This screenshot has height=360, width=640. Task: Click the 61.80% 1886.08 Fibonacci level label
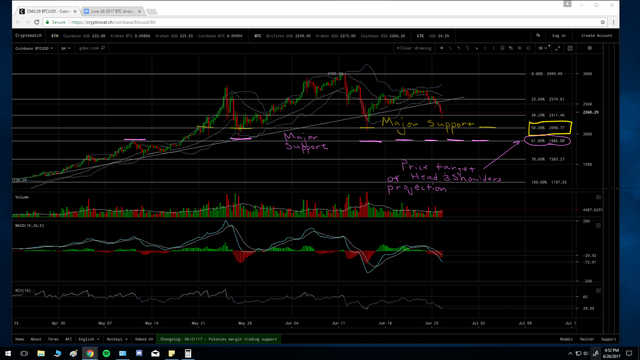click(x=548, y=141)
